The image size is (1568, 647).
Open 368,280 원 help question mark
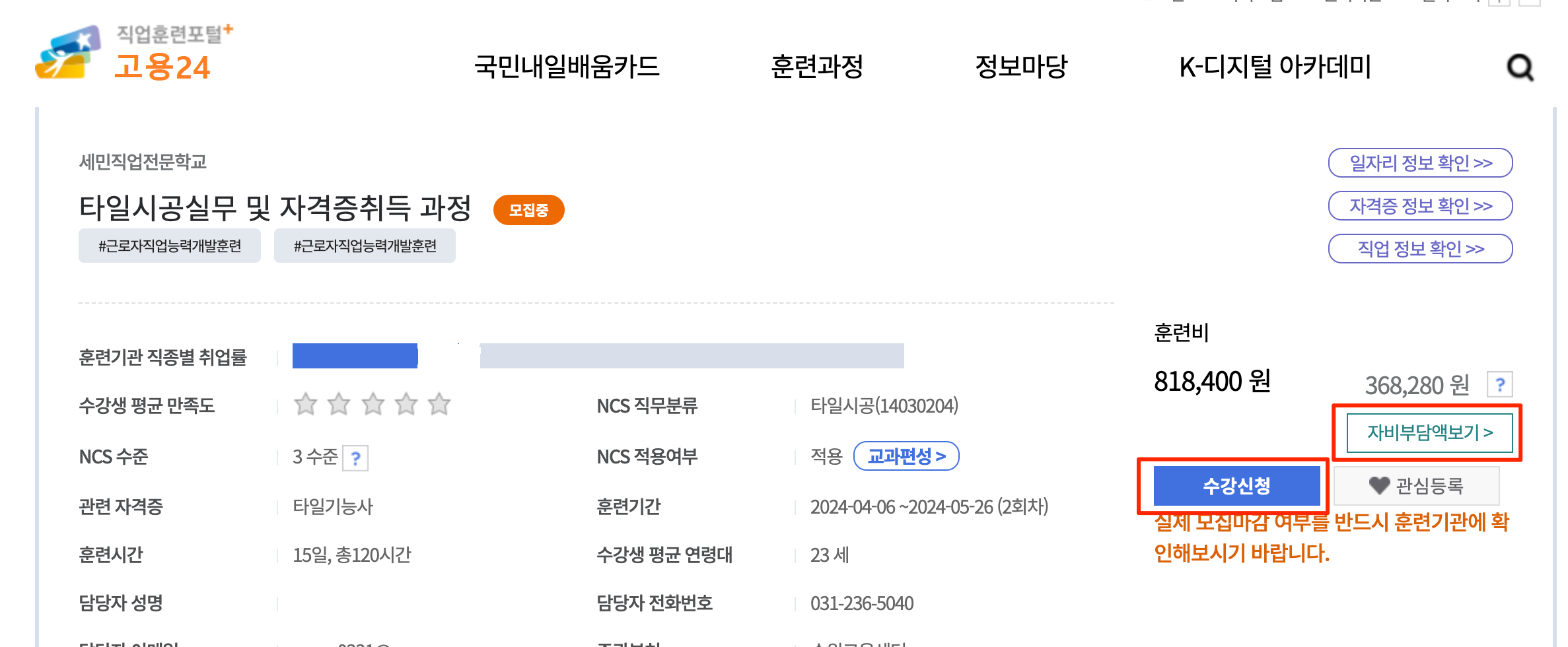pyautogui.click(x=1500, y=384)
